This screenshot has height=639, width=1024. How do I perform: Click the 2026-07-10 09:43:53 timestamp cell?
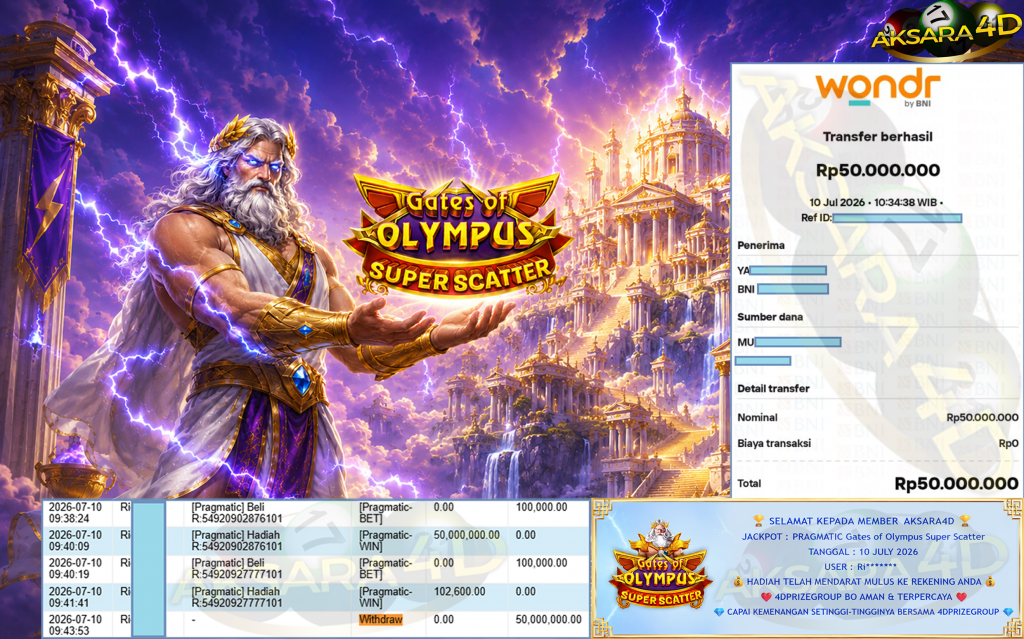75,625
